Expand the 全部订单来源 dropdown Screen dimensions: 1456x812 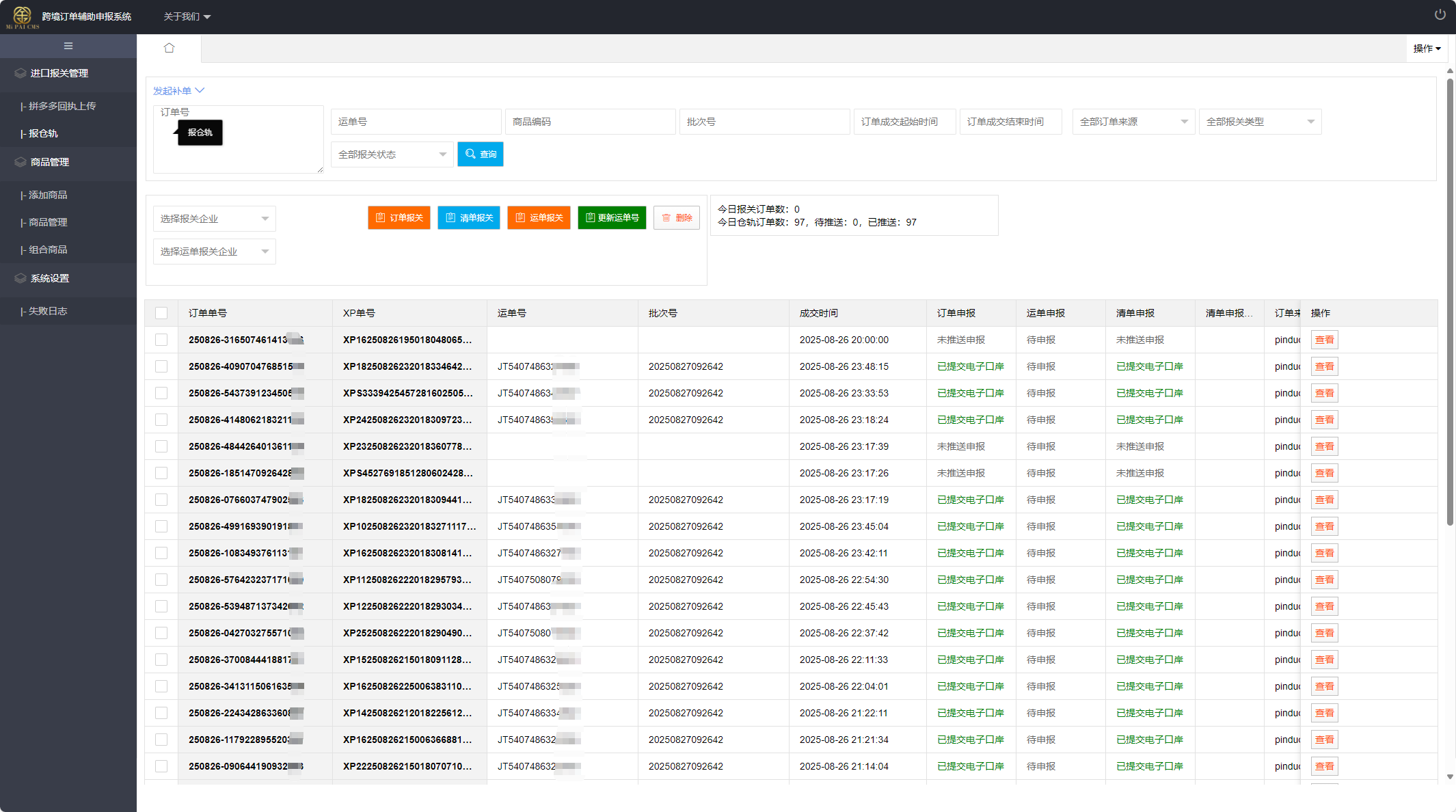(x=1133, y=122)
